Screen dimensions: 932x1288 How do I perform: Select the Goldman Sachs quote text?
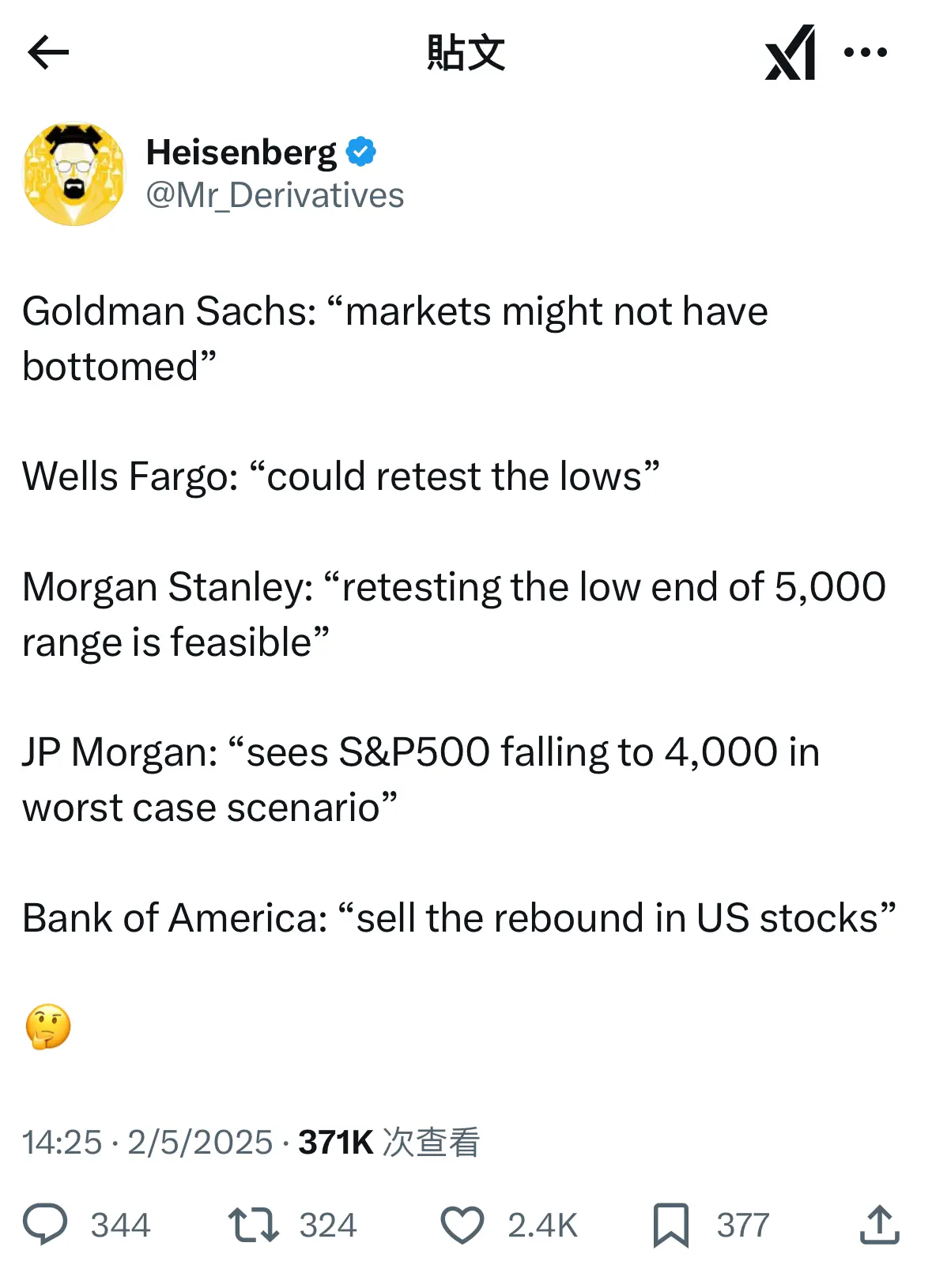pos(395,338)
